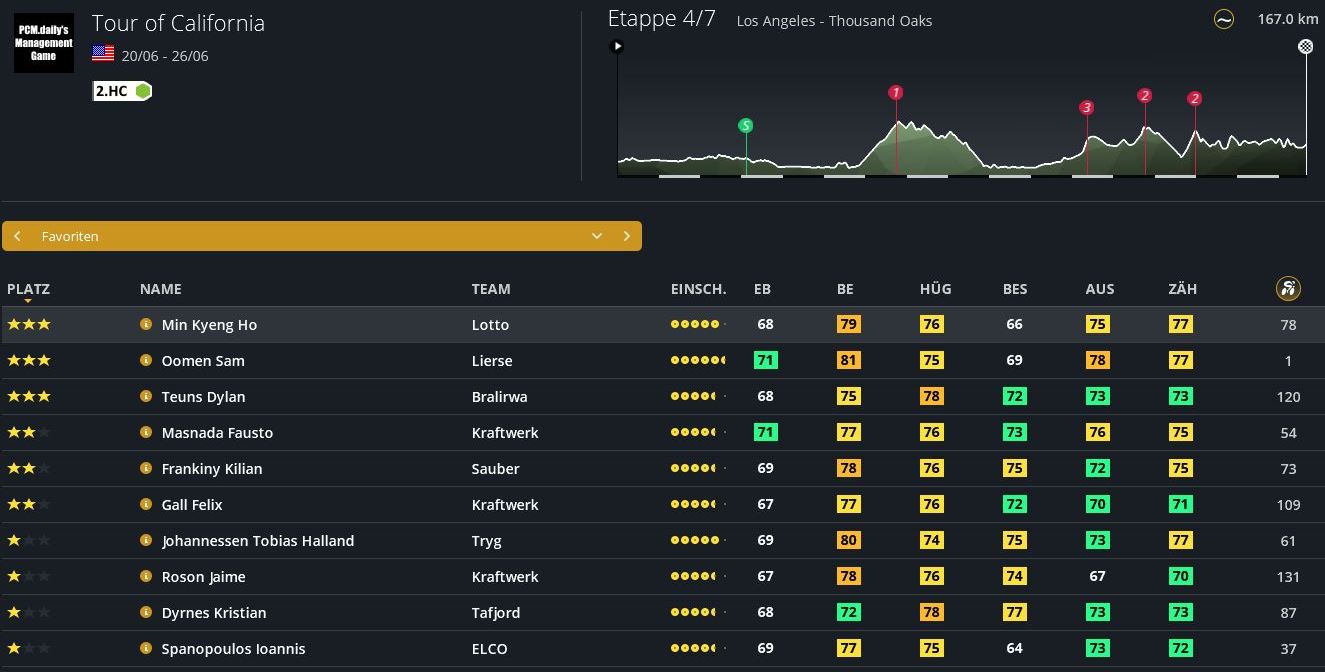
Task: Open rider Masnada Fausto
Action: tap(217, 432)
